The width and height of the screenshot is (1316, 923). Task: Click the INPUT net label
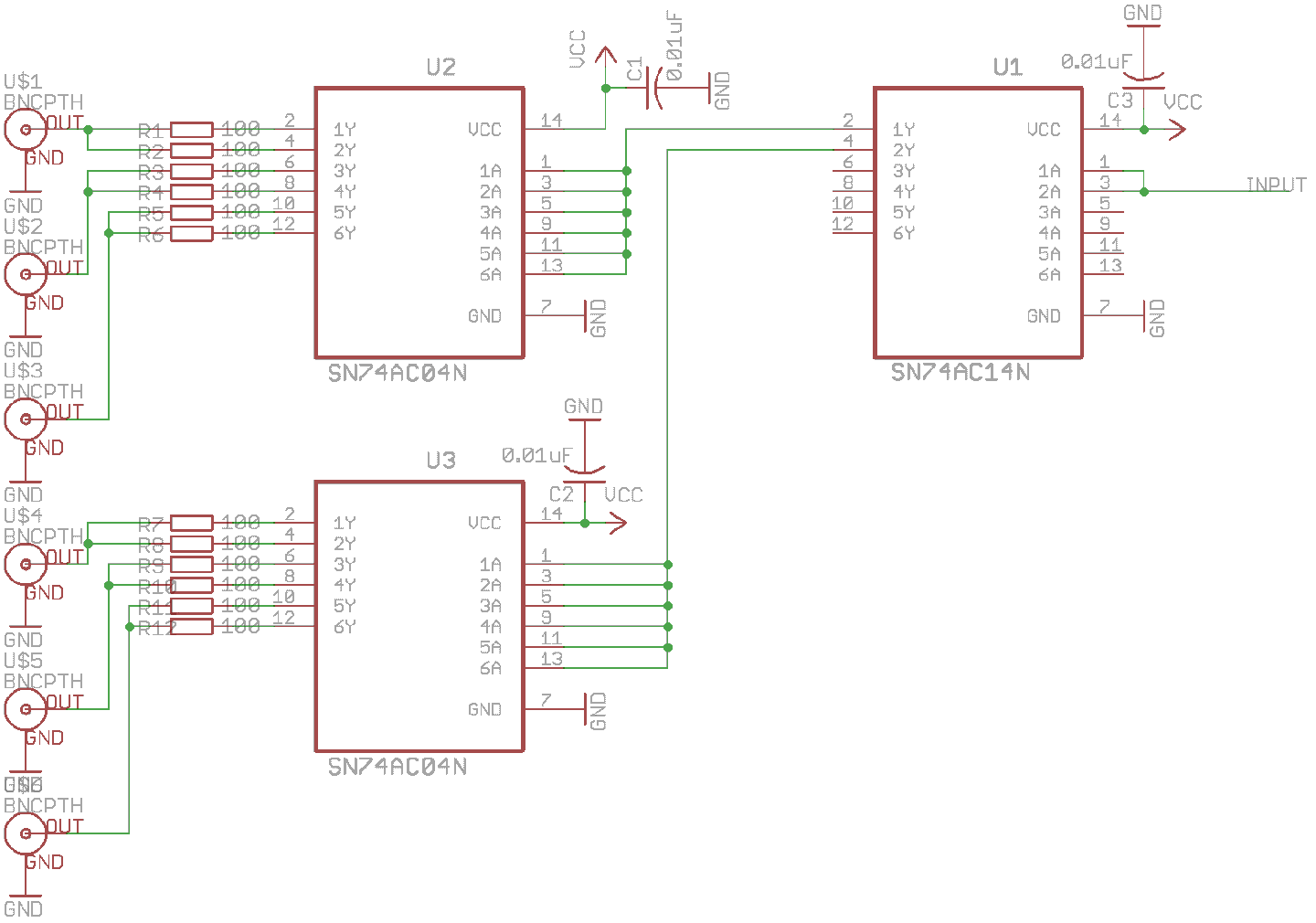coord(1276,185)
